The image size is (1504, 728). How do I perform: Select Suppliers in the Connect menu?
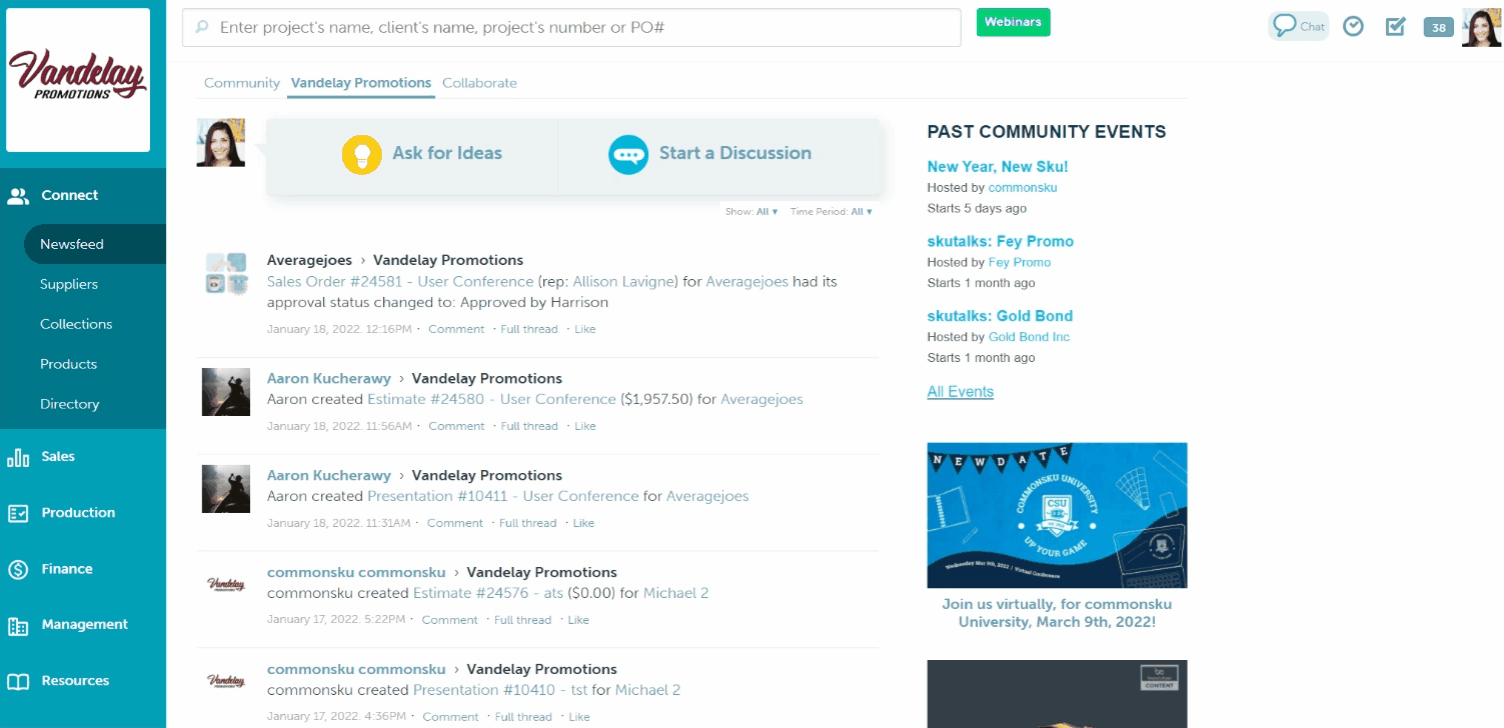pos(69,284)
